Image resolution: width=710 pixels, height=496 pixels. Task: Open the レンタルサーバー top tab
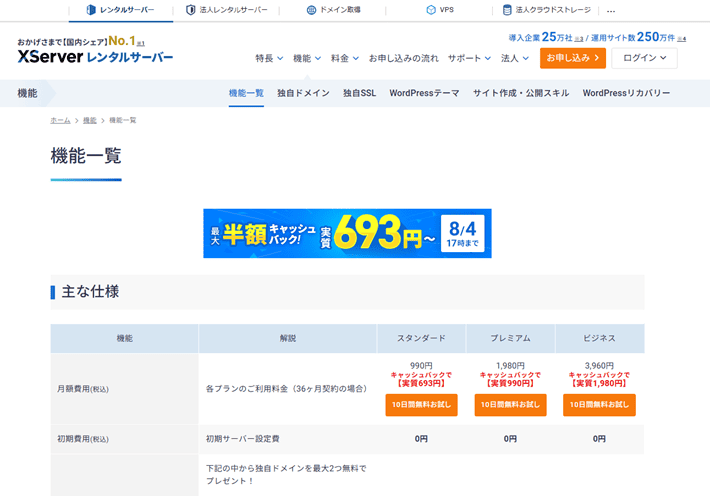point(121,10)
